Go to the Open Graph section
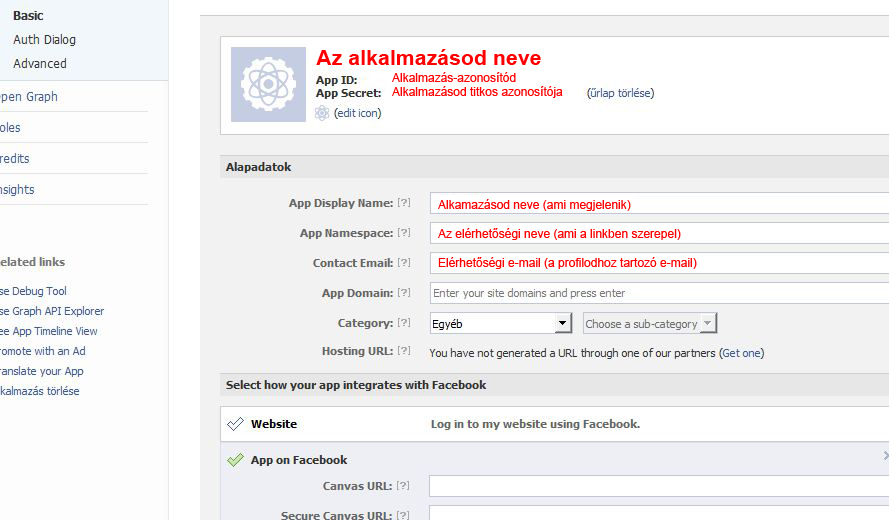 coord(29,96)
